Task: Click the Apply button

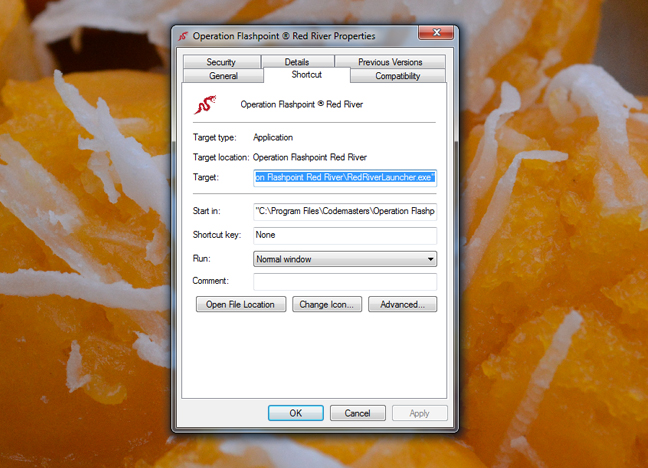Action: (x=419, y=413)
